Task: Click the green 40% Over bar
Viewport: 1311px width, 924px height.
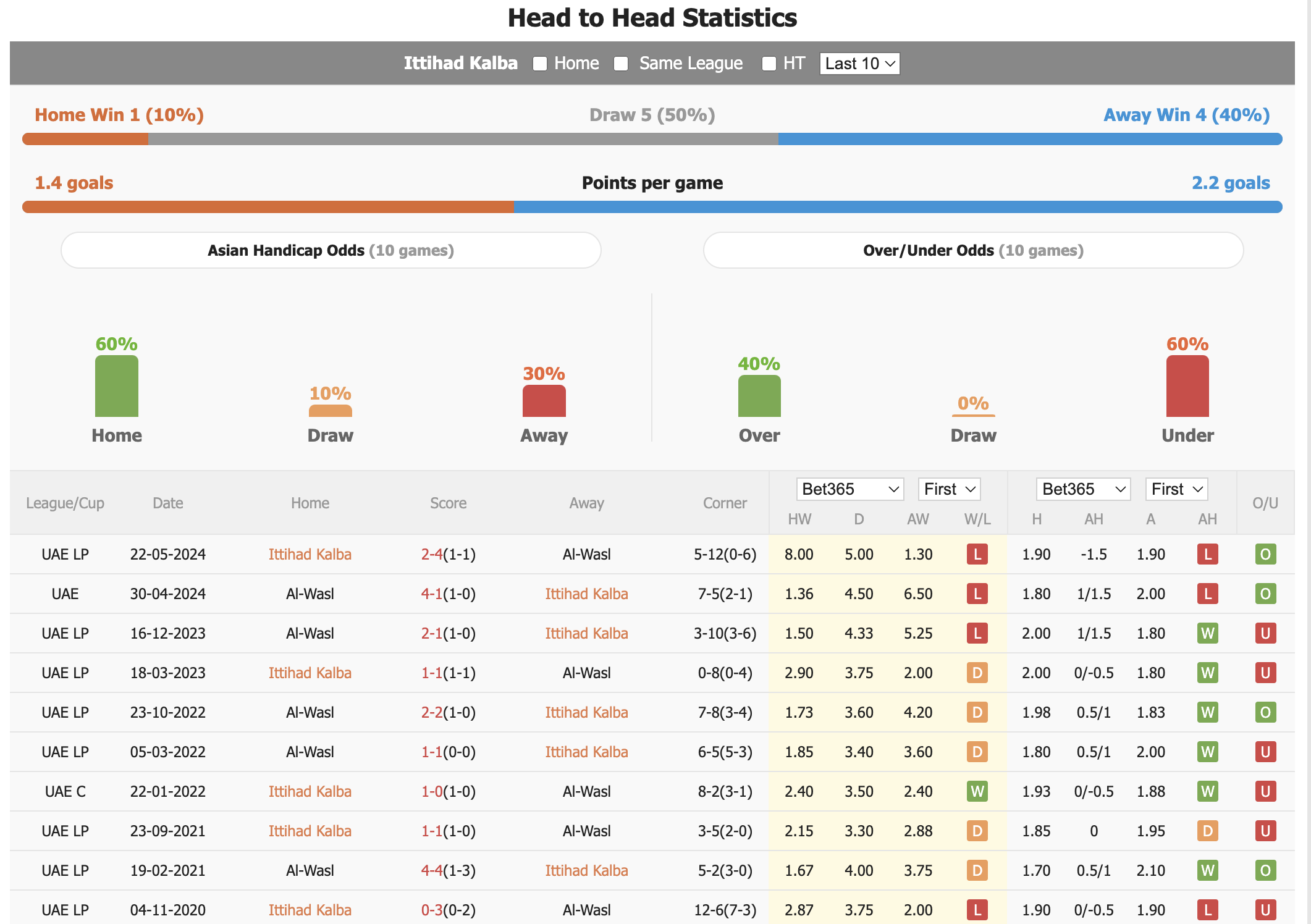Action: [759, 396]
